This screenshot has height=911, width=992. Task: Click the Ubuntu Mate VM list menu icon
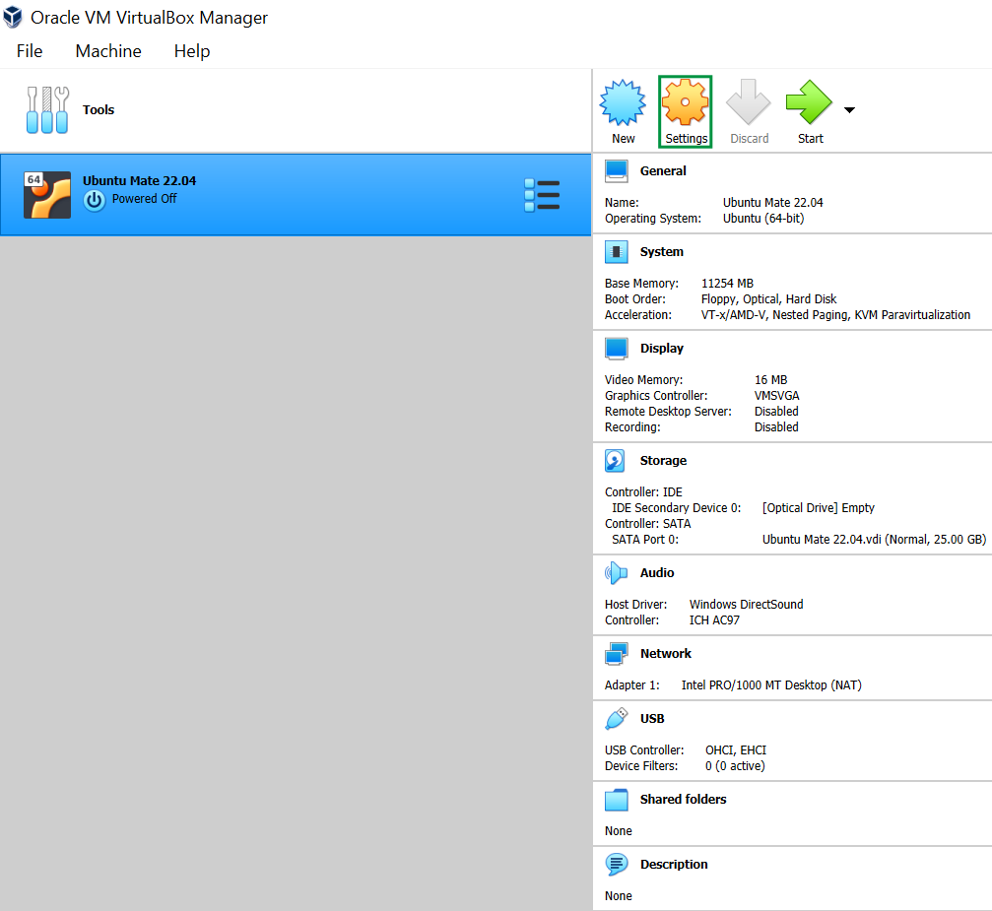pyautogui.click(x=542, y=195)
